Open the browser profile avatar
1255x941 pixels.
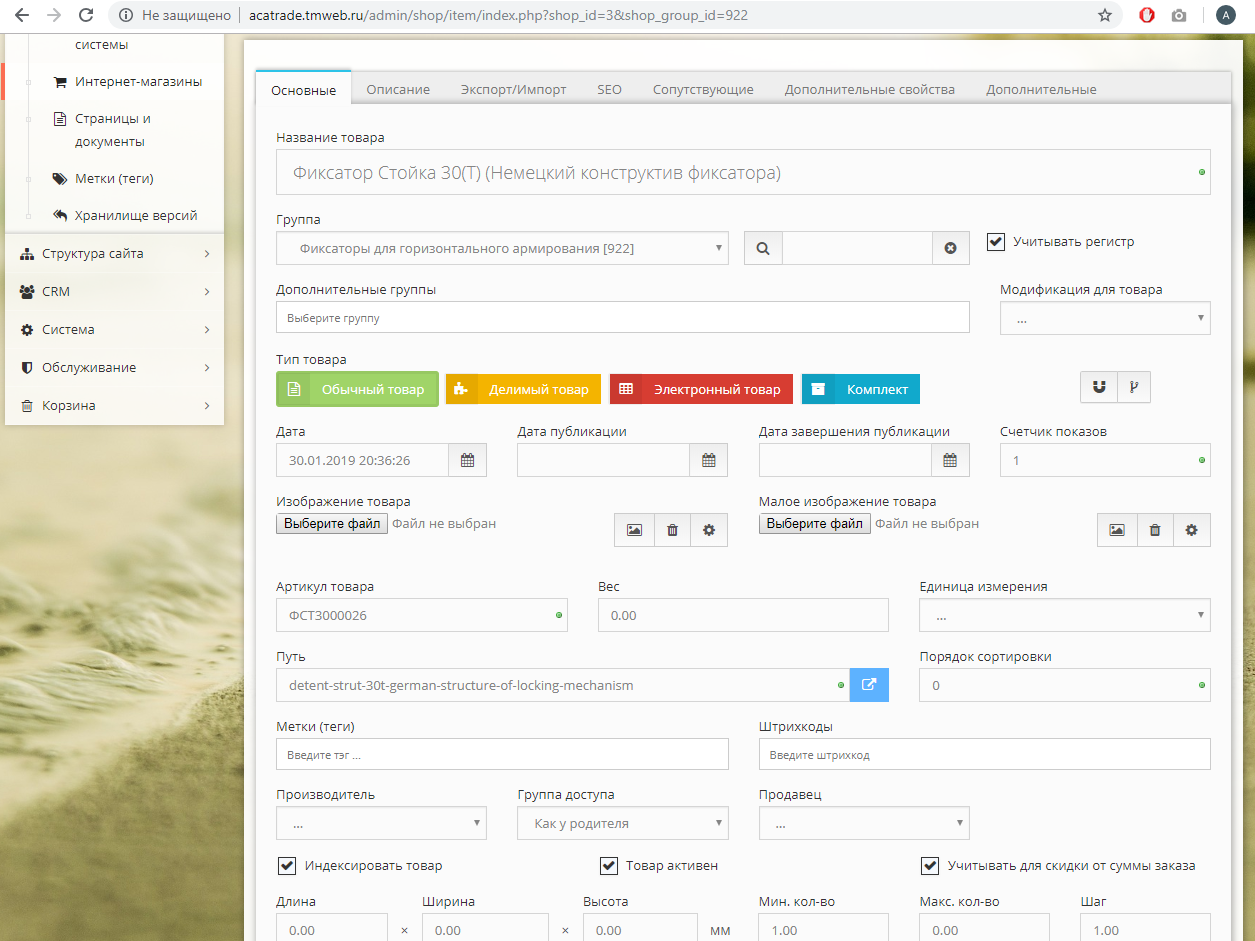(1225, 15)
